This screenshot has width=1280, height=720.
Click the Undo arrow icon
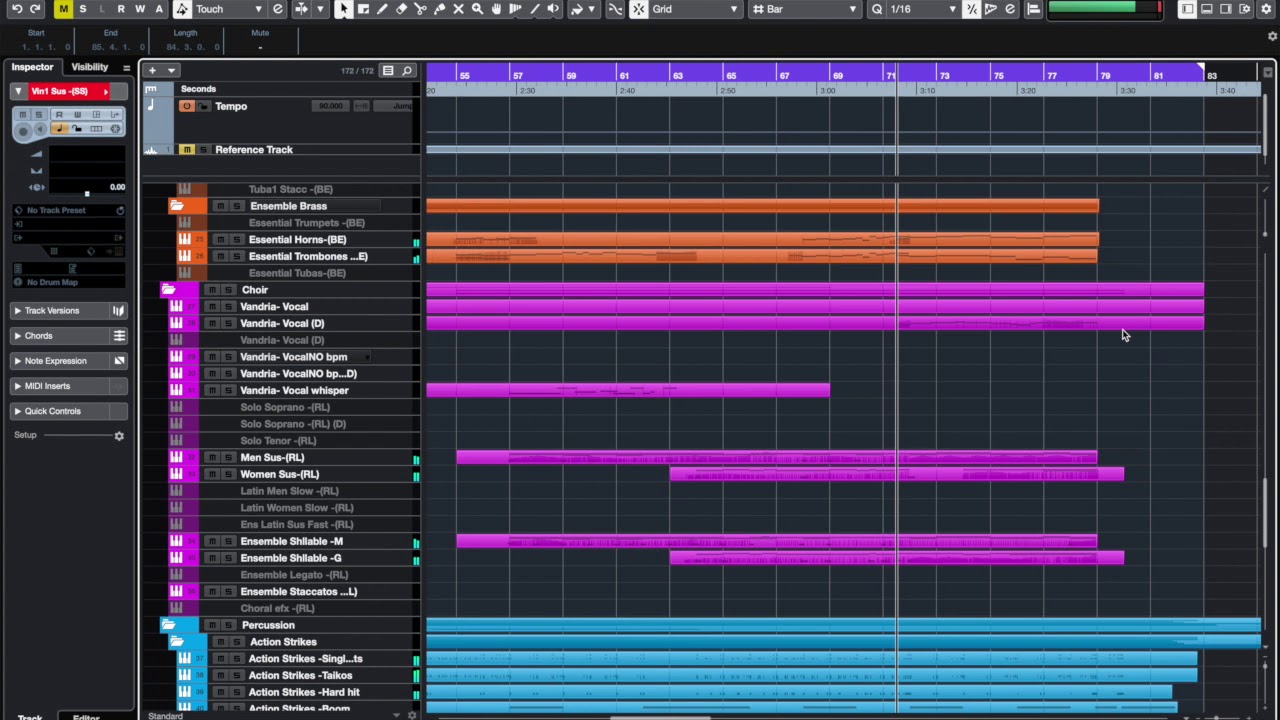[17, 9]
